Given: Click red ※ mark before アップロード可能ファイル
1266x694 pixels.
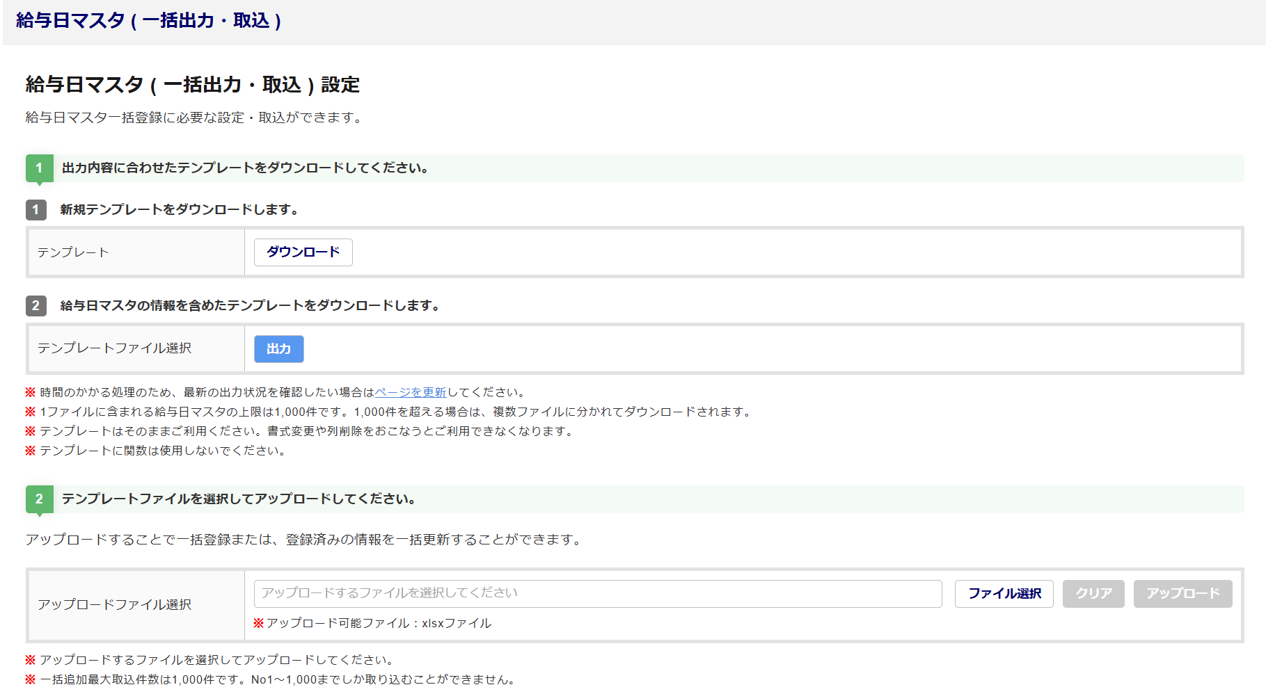Looking at the screenshot, I should 258,623.
